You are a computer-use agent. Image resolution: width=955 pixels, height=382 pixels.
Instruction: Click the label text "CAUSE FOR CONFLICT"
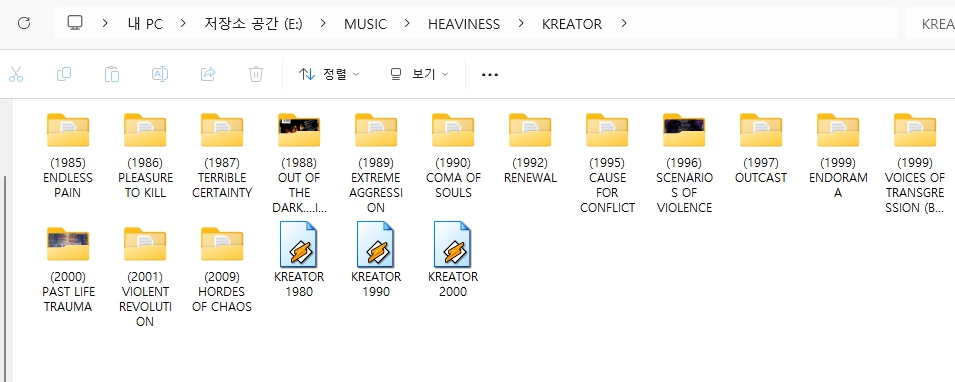(x=607, y=193)
